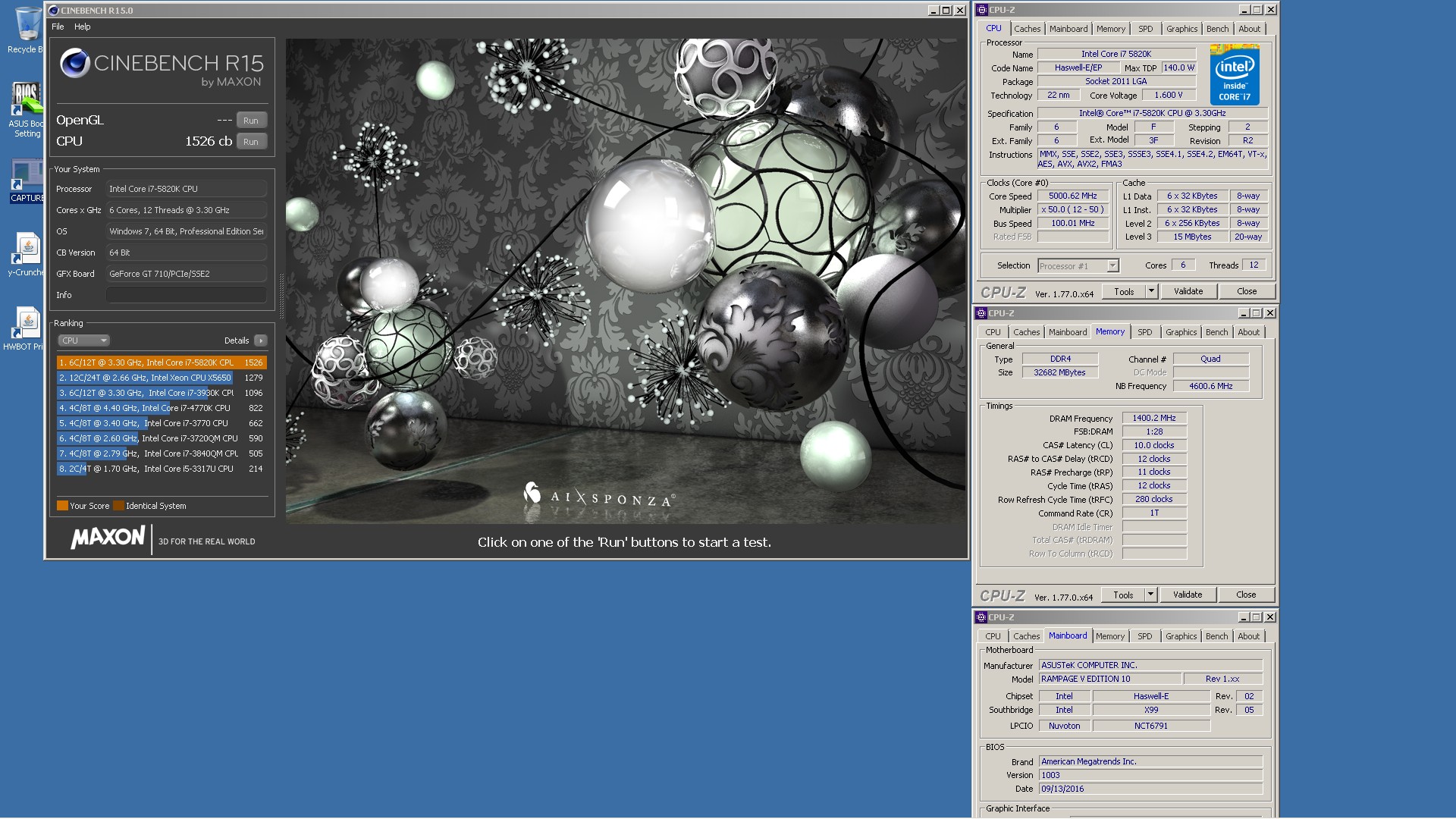Run the CPU benchmark

click(x=251, y=142)
